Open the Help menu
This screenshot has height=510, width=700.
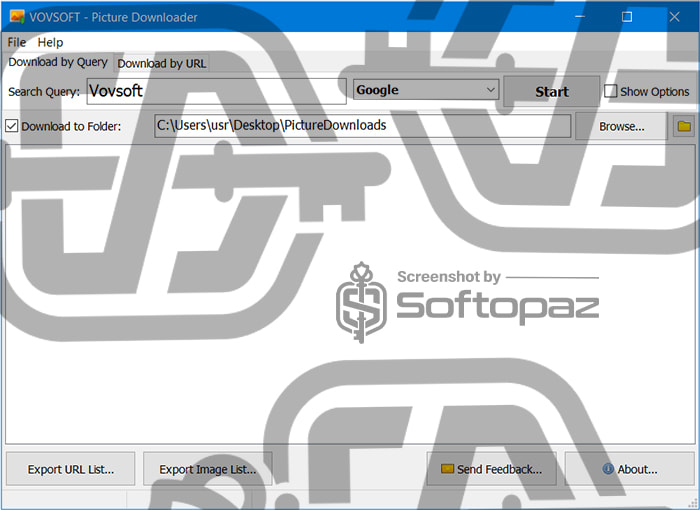(x=50, y=42)
